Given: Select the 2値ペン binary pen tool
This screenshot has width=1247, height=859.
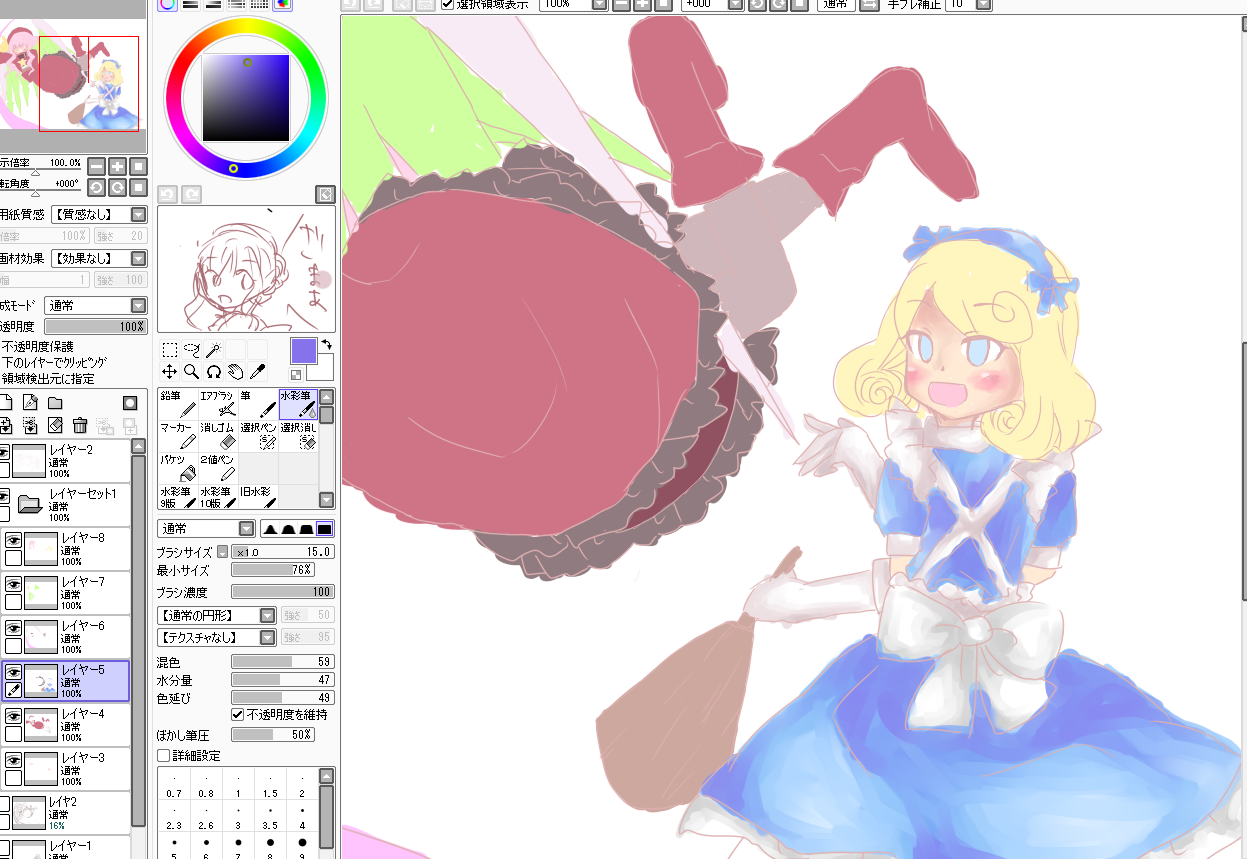Looking at the screenshot, I should [x=218, y=467].
